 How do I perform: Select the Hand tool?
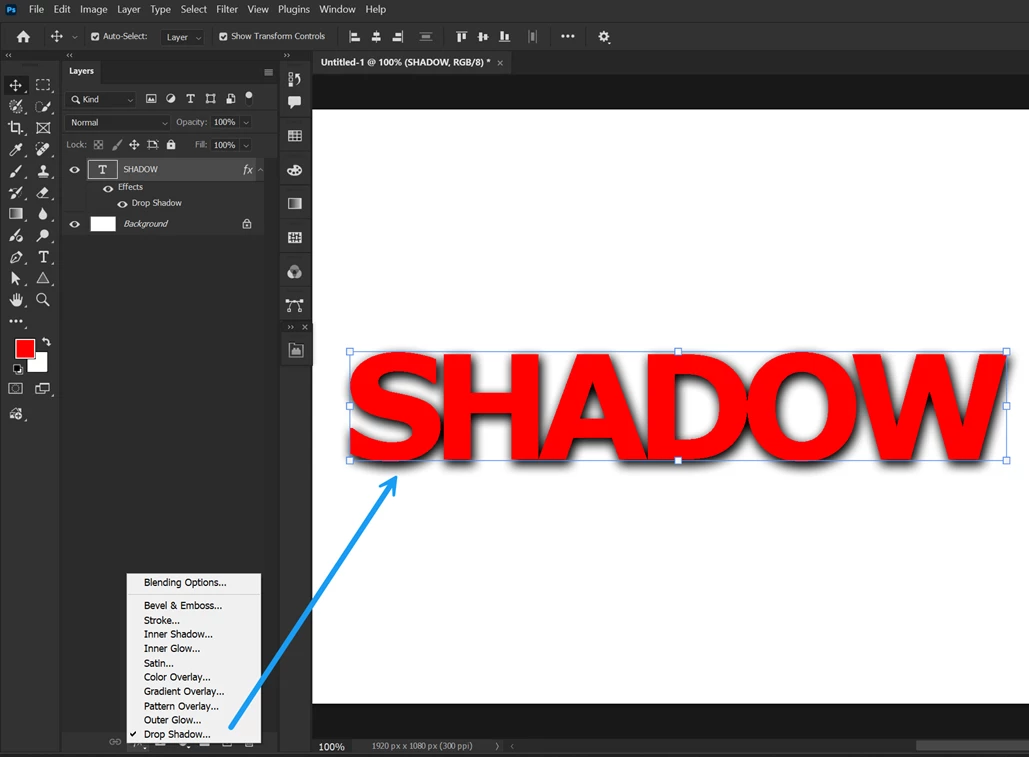pyautogui.click(x=16, y=300)
